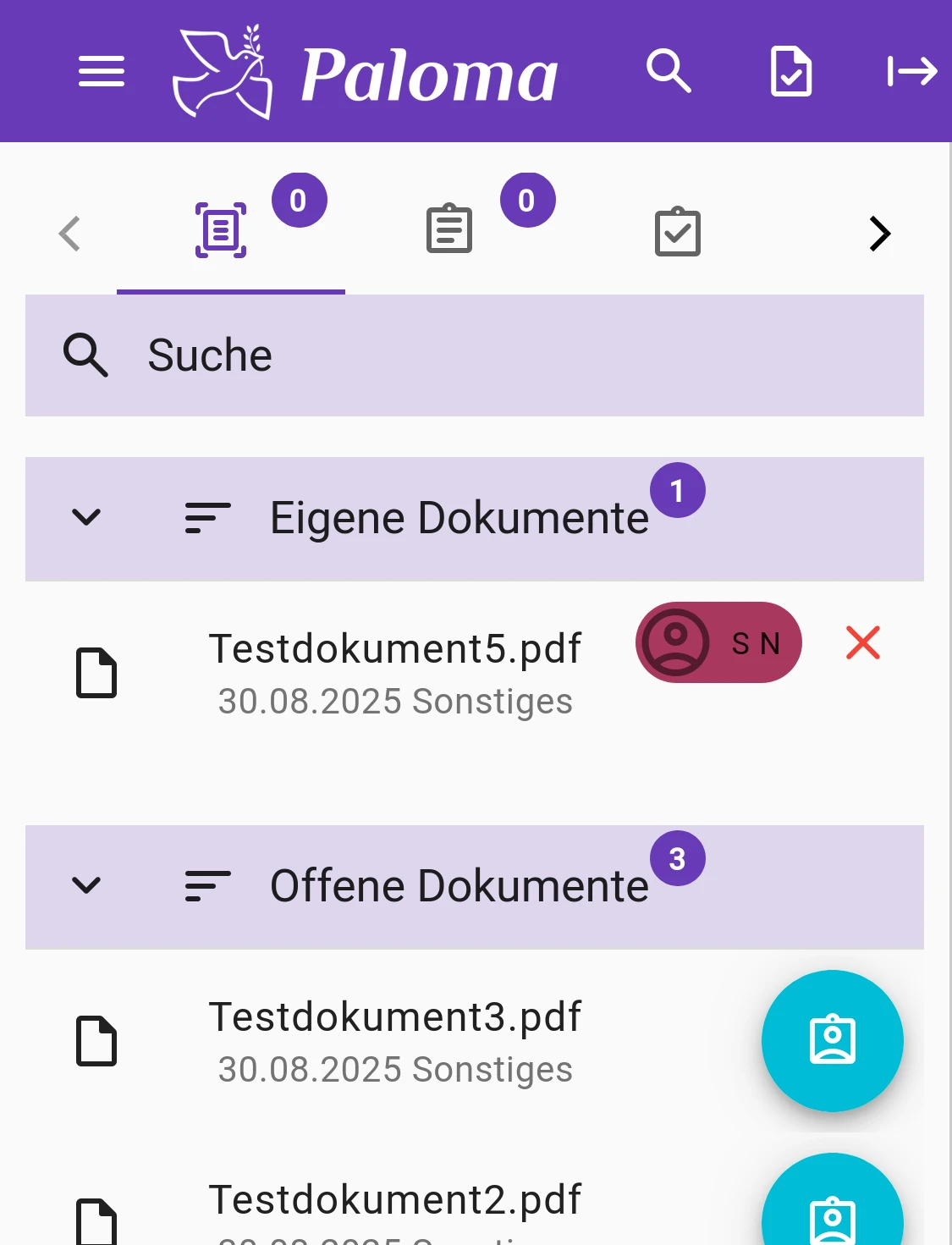The height and width of the screenshot is (1245, 952).
Task: Open Testdokument3.pdf entry
Action: 394,1040
